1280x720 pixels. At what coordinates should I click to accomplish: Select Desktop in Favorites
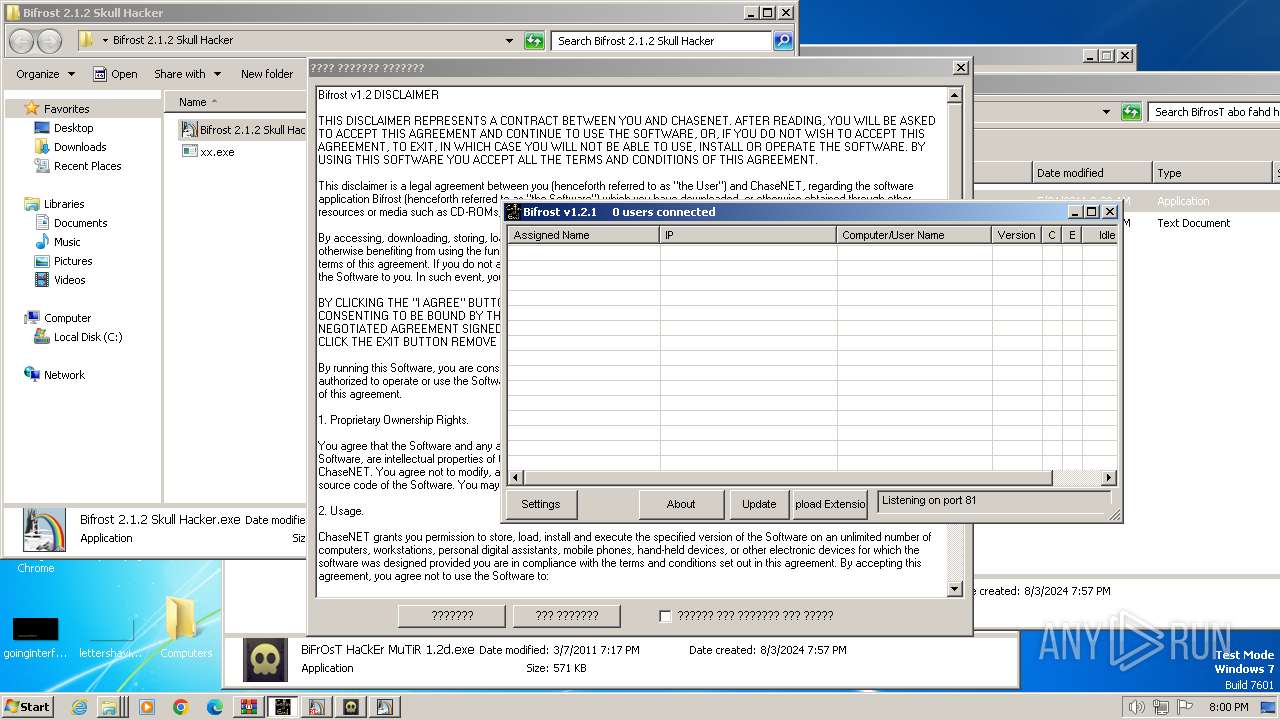(73, 128)
